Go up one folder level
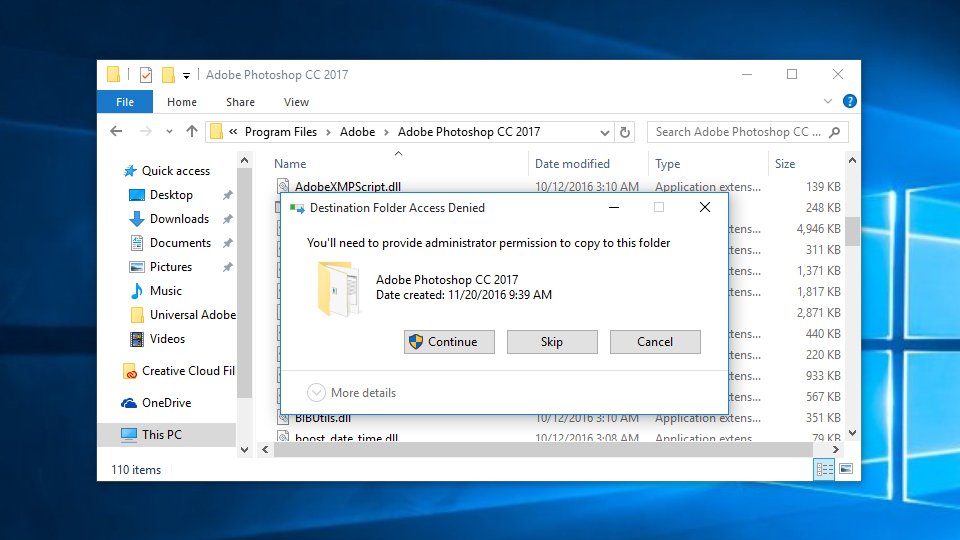This screenshot has height=540, width=960. (x=192, y=131)
